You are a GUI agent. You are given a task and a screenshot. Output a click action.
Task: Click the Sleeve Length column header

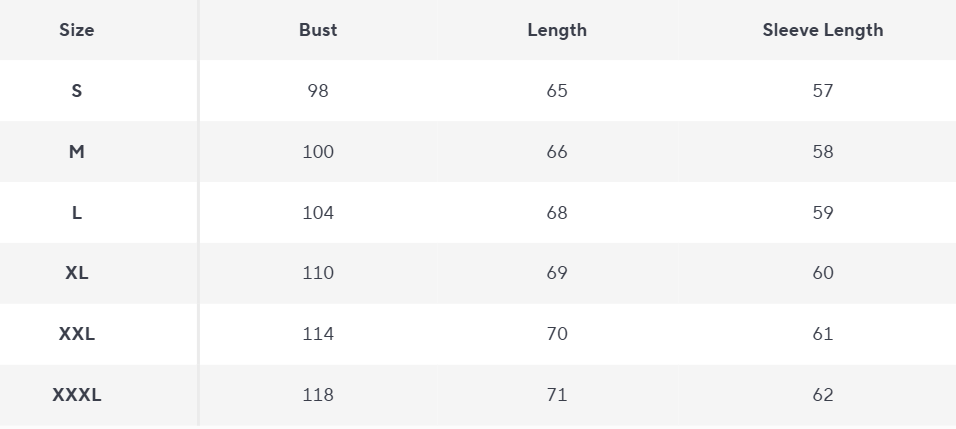[x=823, y=30]
